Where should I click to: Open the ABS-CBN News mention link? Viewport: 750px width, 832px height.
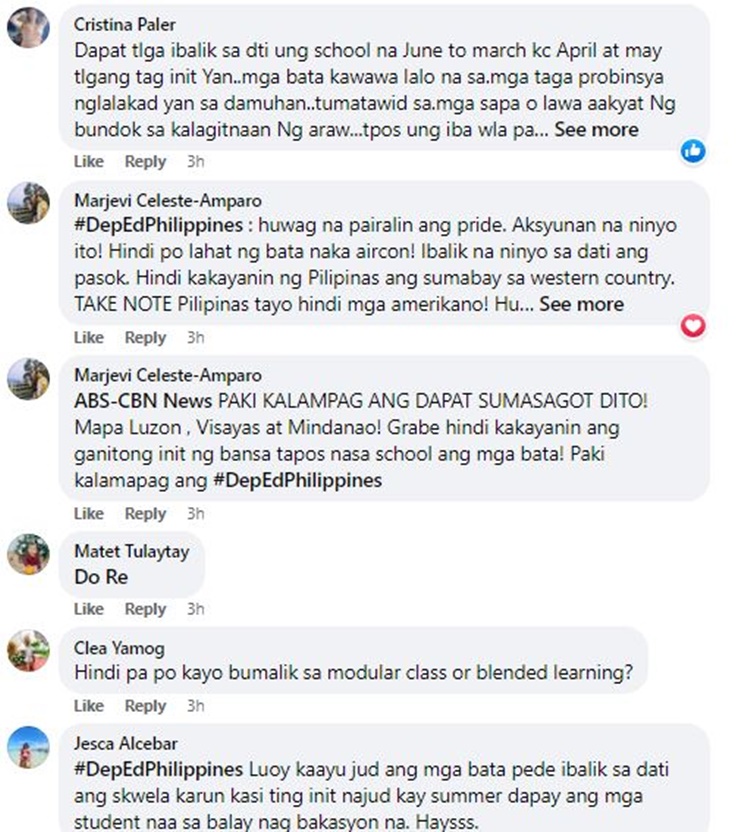(143, 401)
